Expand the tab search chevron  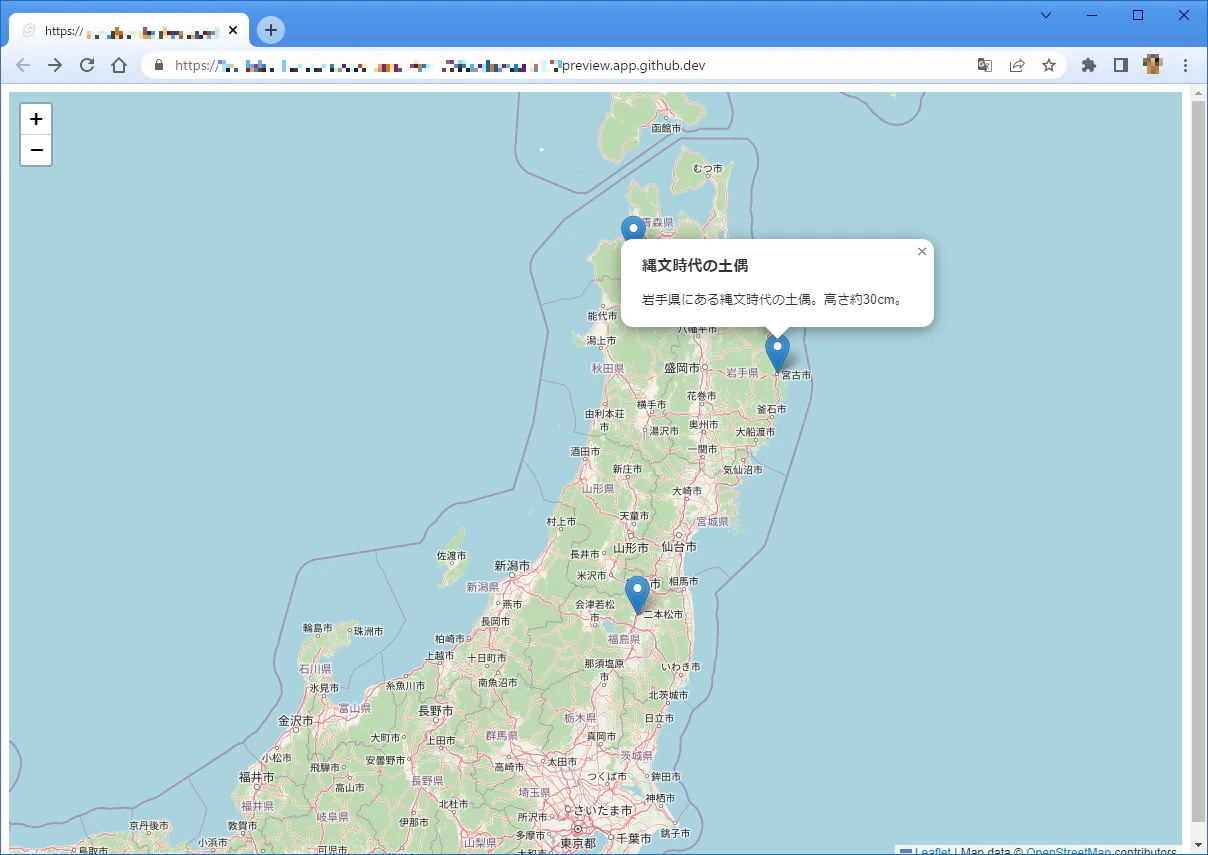(x=1046, y=15)
